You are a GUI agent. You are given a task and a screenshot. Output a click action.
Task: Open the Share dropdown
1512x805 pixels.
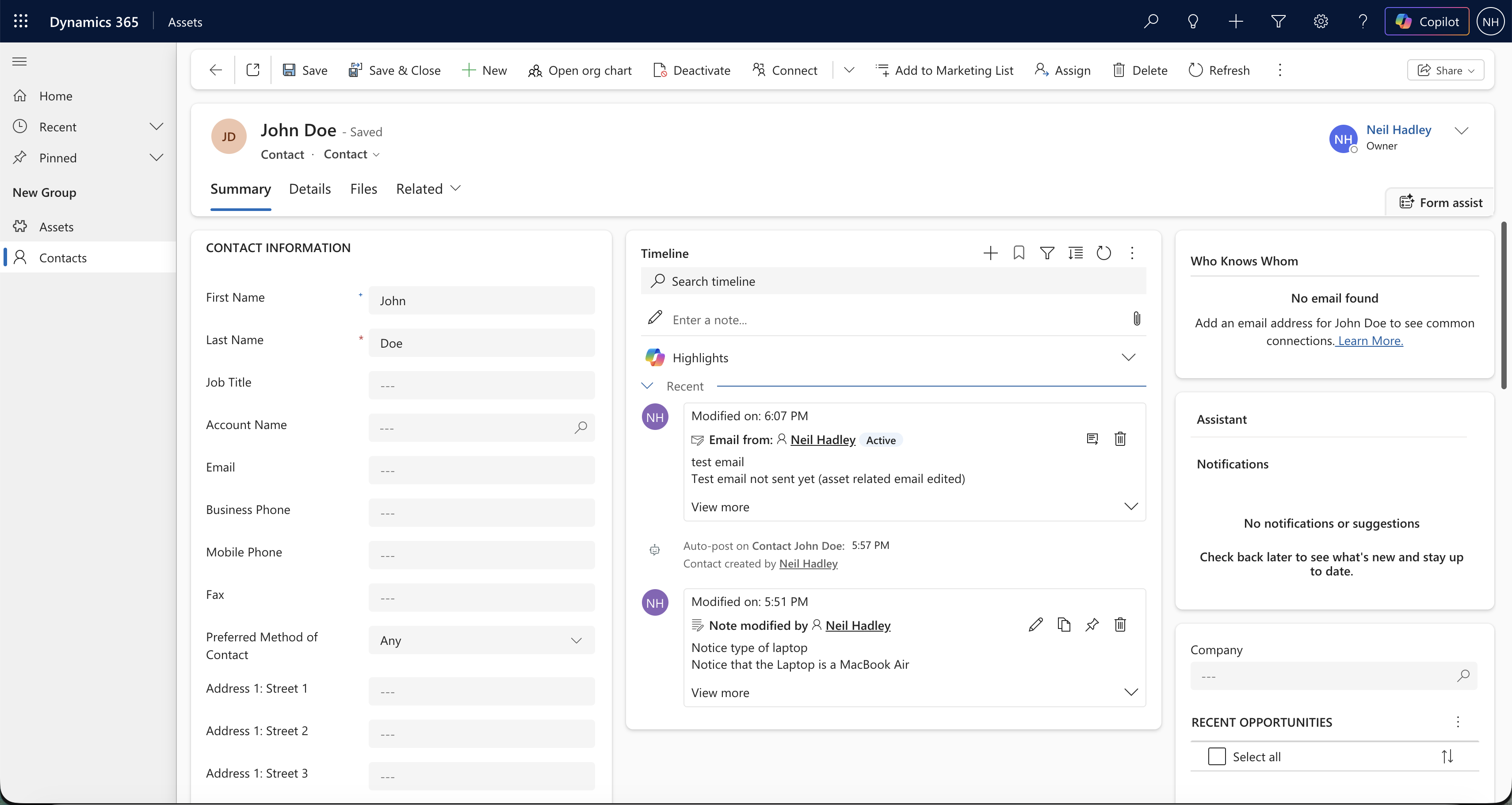point(1446,70)
